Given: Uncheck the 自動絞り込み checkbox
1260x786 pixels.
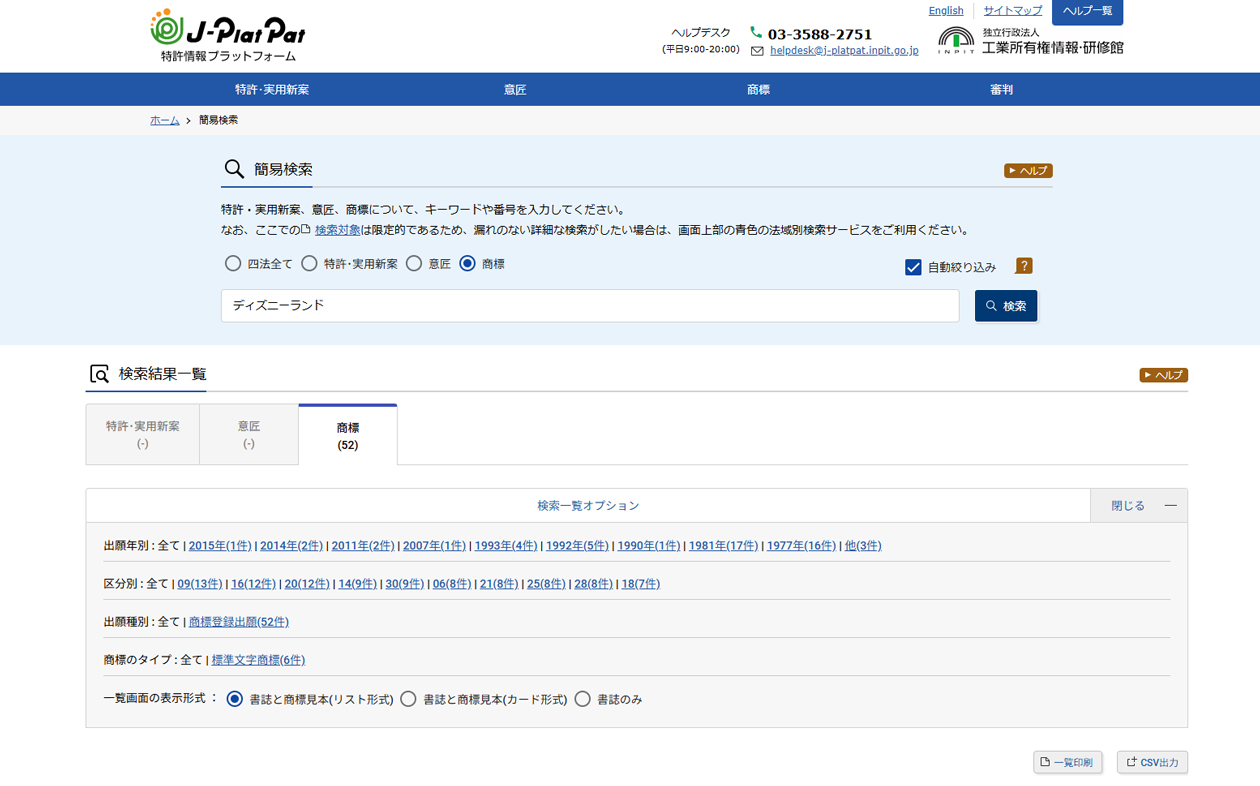Looking at the screenshot, I should (913, 267).
